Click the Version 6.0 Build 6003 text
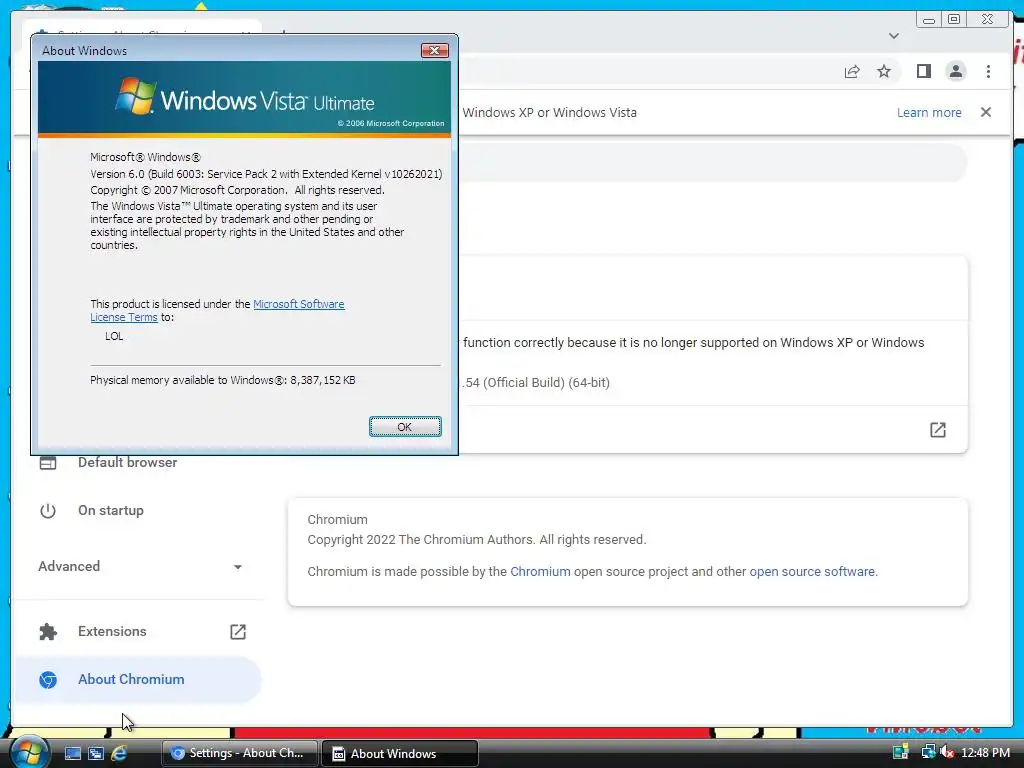Screen dimensions: 1024x768 coord(266,174)
